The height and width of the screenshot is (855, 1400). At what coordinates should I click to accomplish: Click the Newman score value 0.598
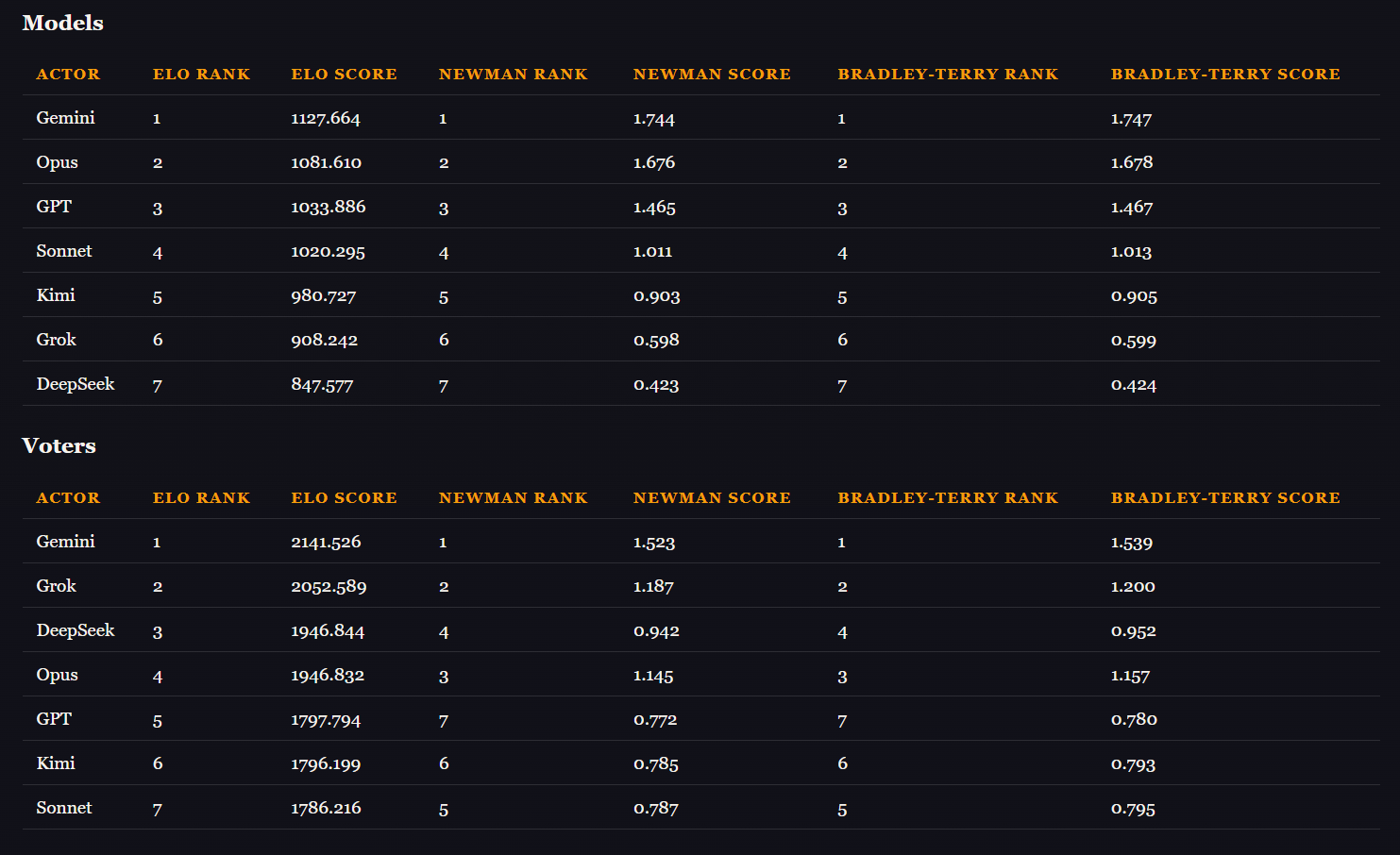coord(656,340)
